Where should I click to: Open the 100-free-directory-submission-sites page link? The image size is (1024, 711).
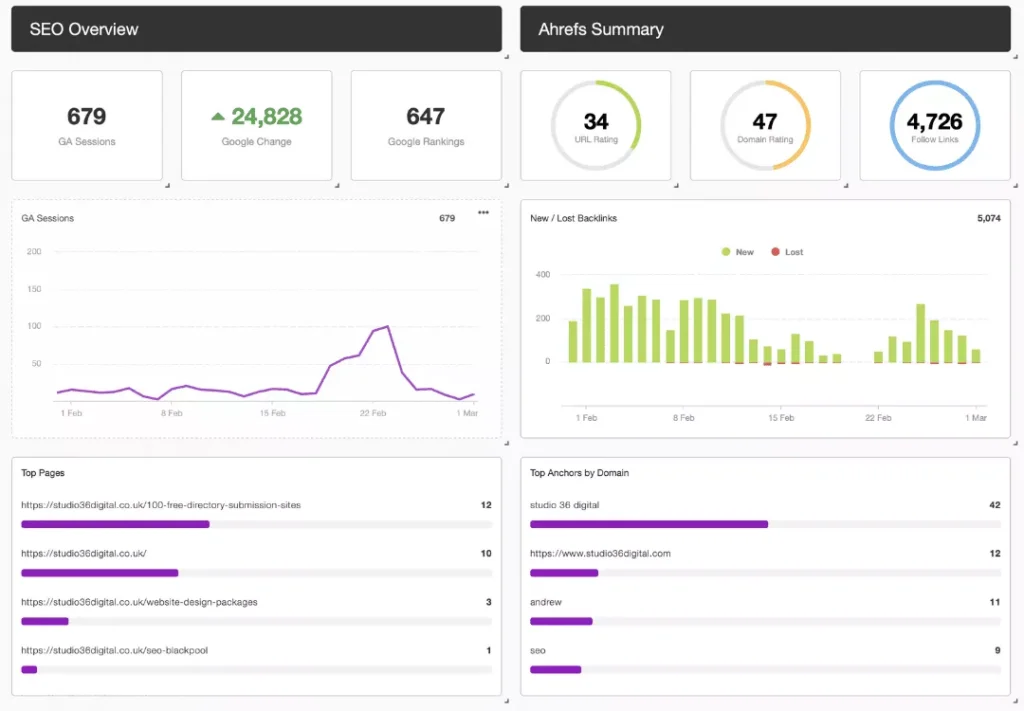[161, 505]
